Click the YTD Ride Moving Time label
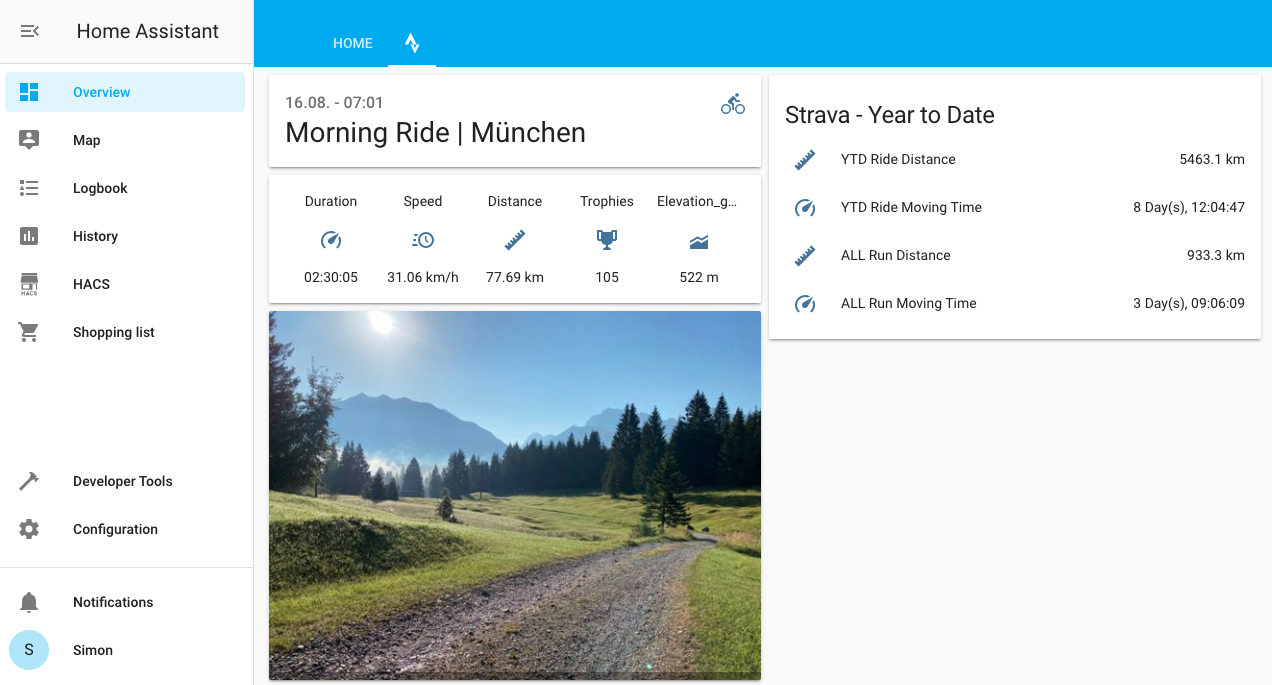1272x685 pixels. pos(911,207)
